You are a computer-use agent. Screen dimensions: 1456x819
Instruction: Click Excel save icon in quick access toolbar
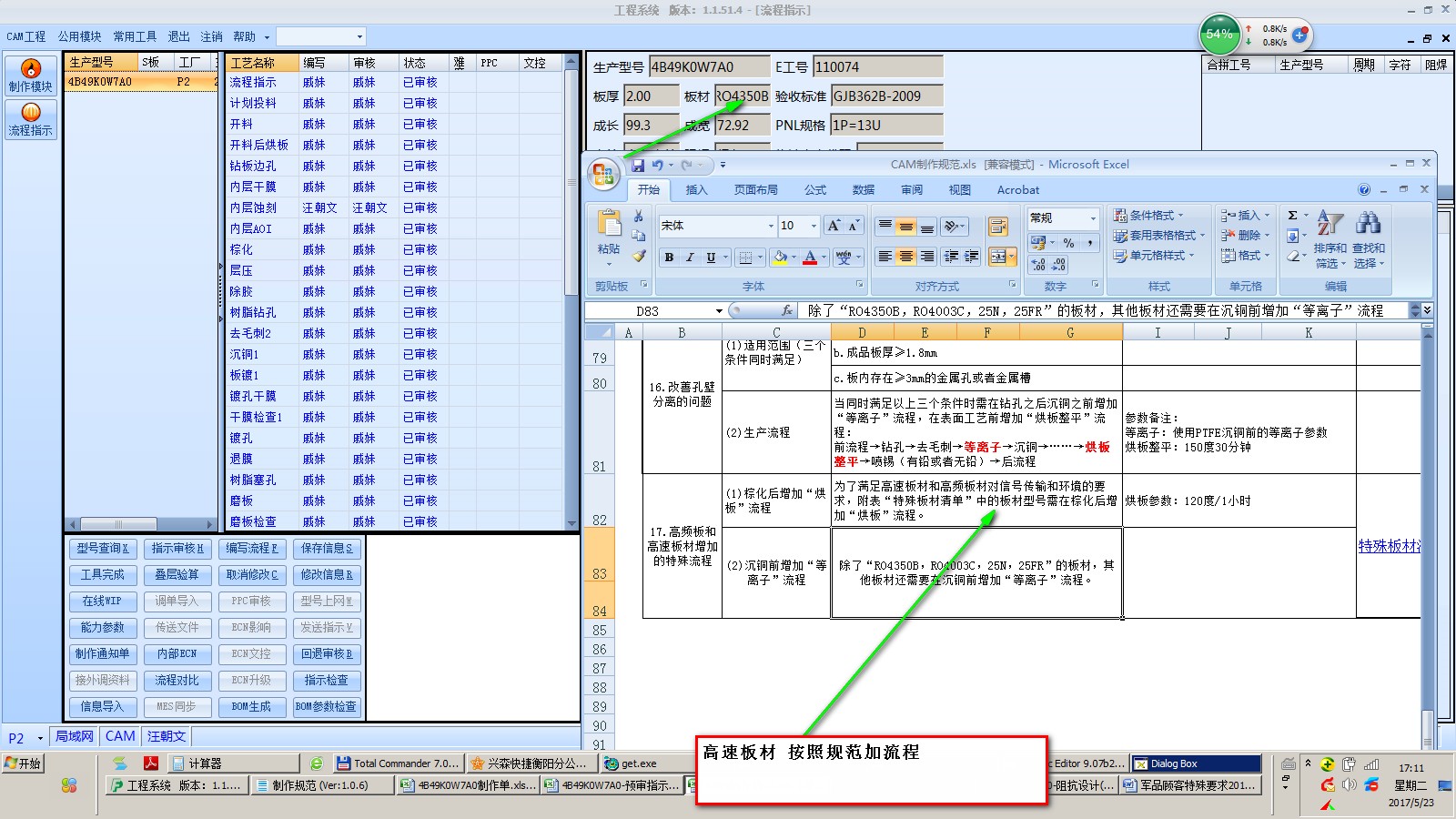(x=638, y=165)
